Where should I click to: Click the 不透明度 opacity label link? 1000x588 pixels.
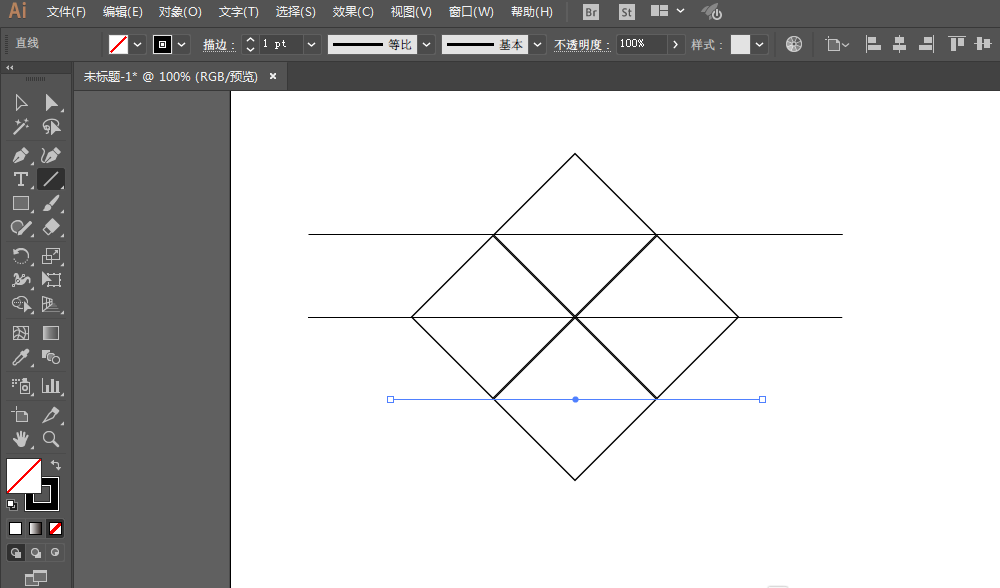pos(581,45)
